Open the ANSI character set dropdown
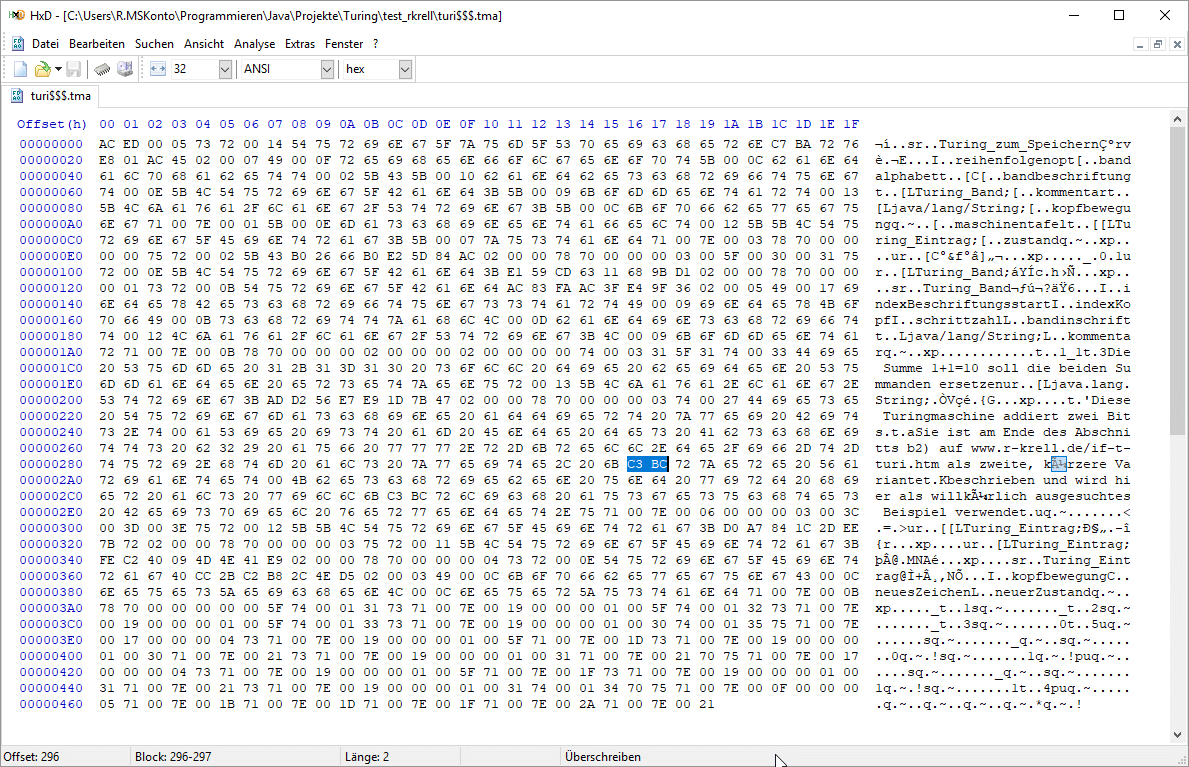The image size is (1189, 767). (x=327, y=69)
